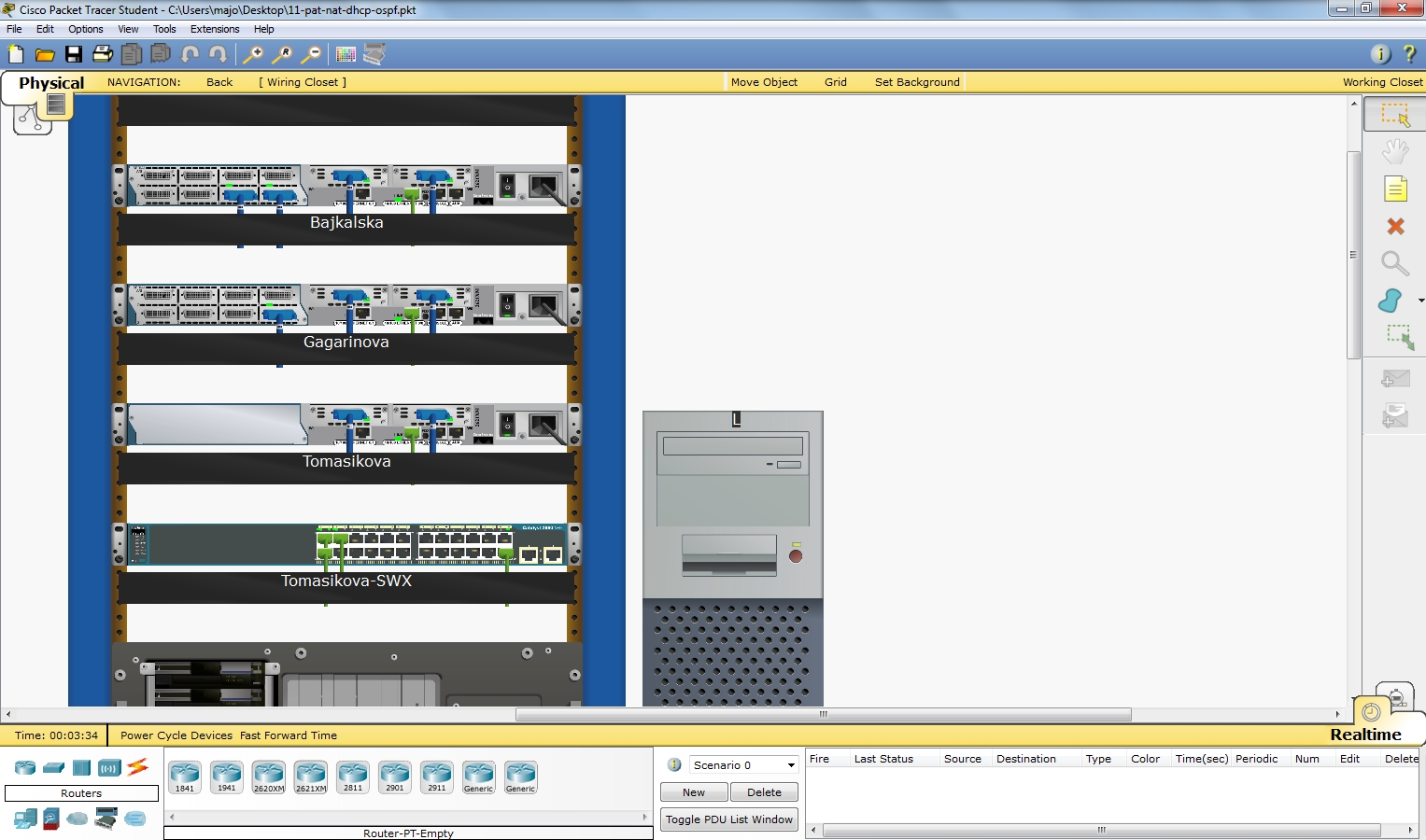Screen dimensions: 1426x840
Task: Click Toggle PDU List Window
Action: pyautogui.click(x=729, y=819)
